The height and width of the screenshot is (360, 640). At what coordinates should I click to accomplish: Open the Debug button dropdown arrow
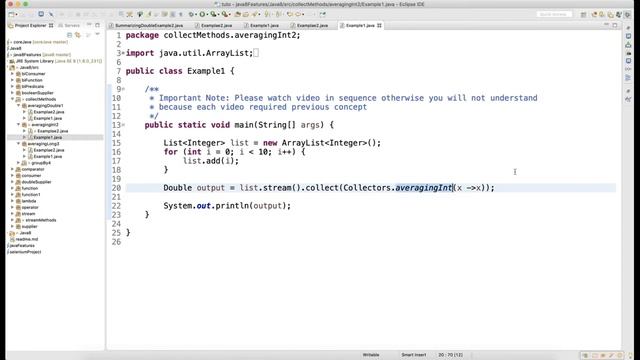pyautogui.click(x=195, y=15)
